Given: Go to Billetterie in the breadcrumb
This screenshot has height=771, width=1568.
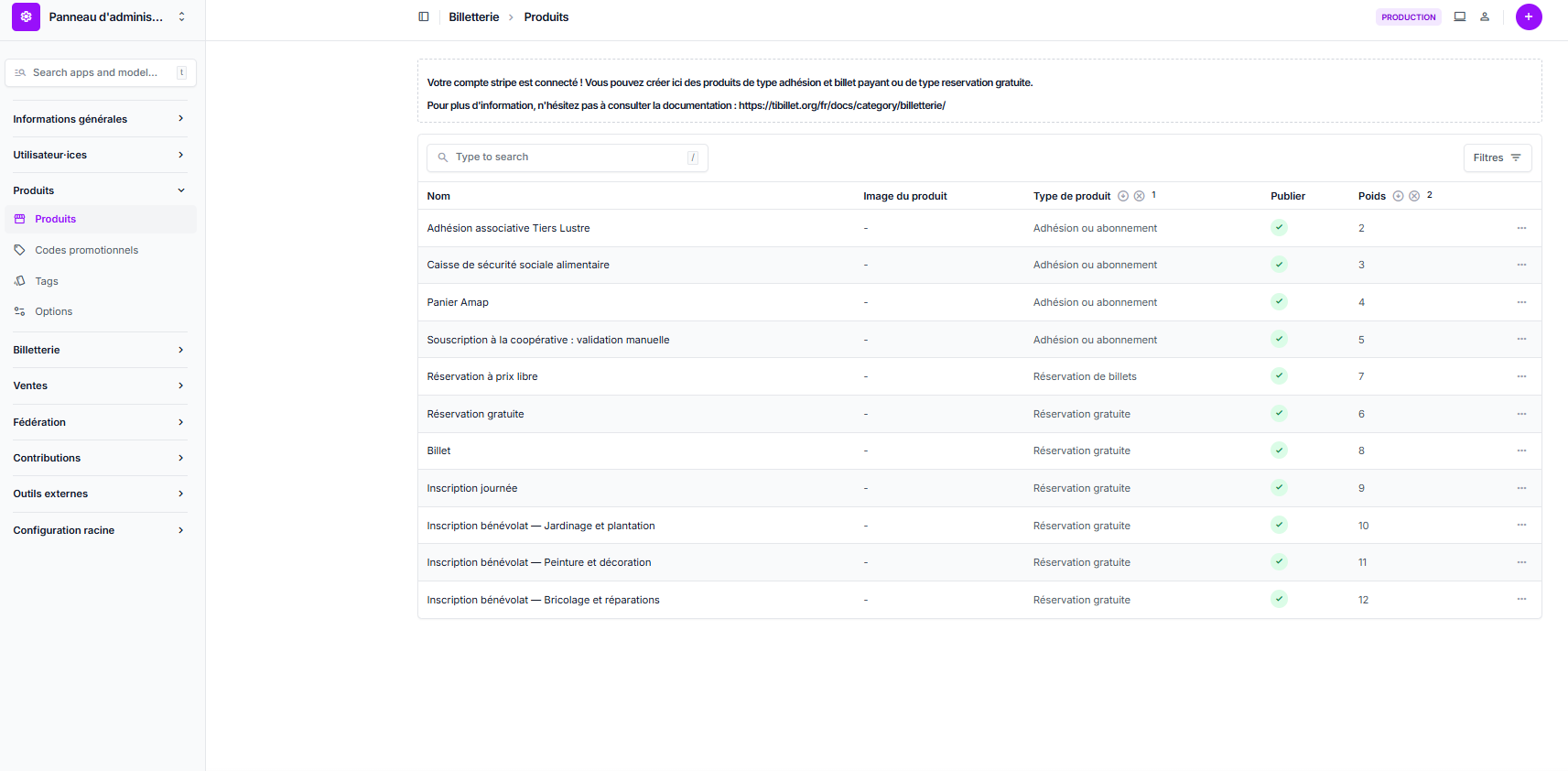Looking at the screenshot, I should [x=474, y=16].
